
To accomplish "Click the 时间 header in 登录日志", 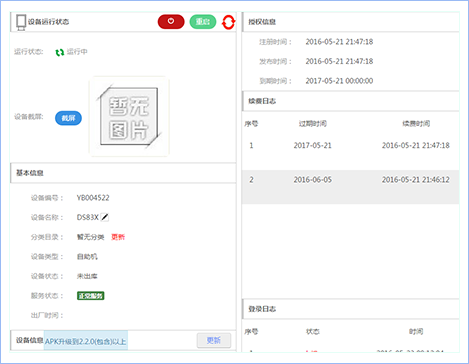I will [x=416, y=331].
